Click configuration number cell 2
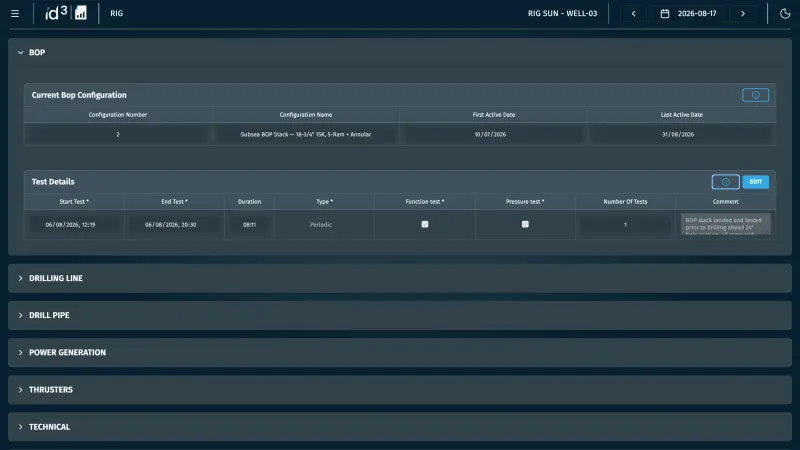 click(118, 135)
